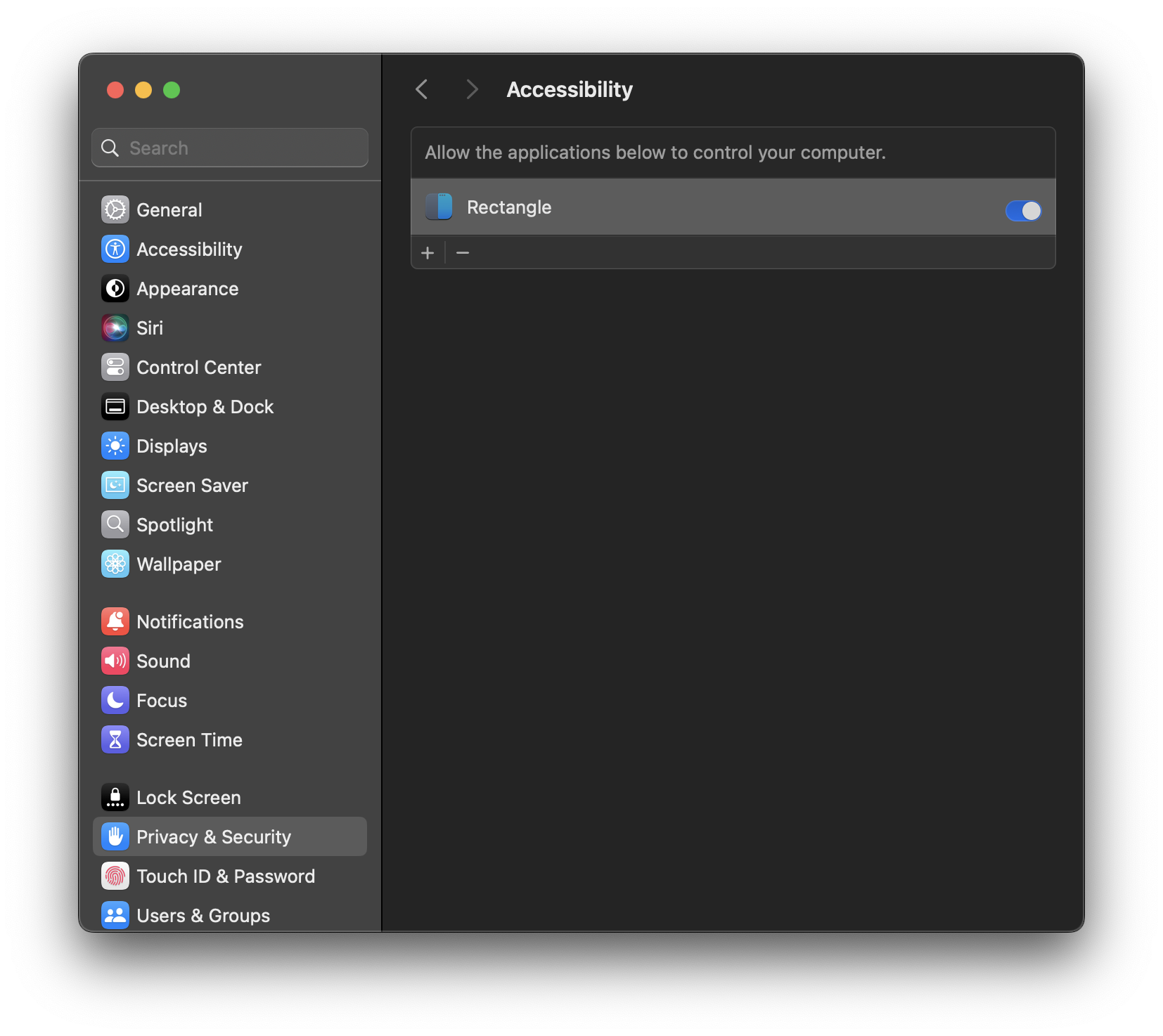Select the Appearance icon in sidebar

pos(115,288)
